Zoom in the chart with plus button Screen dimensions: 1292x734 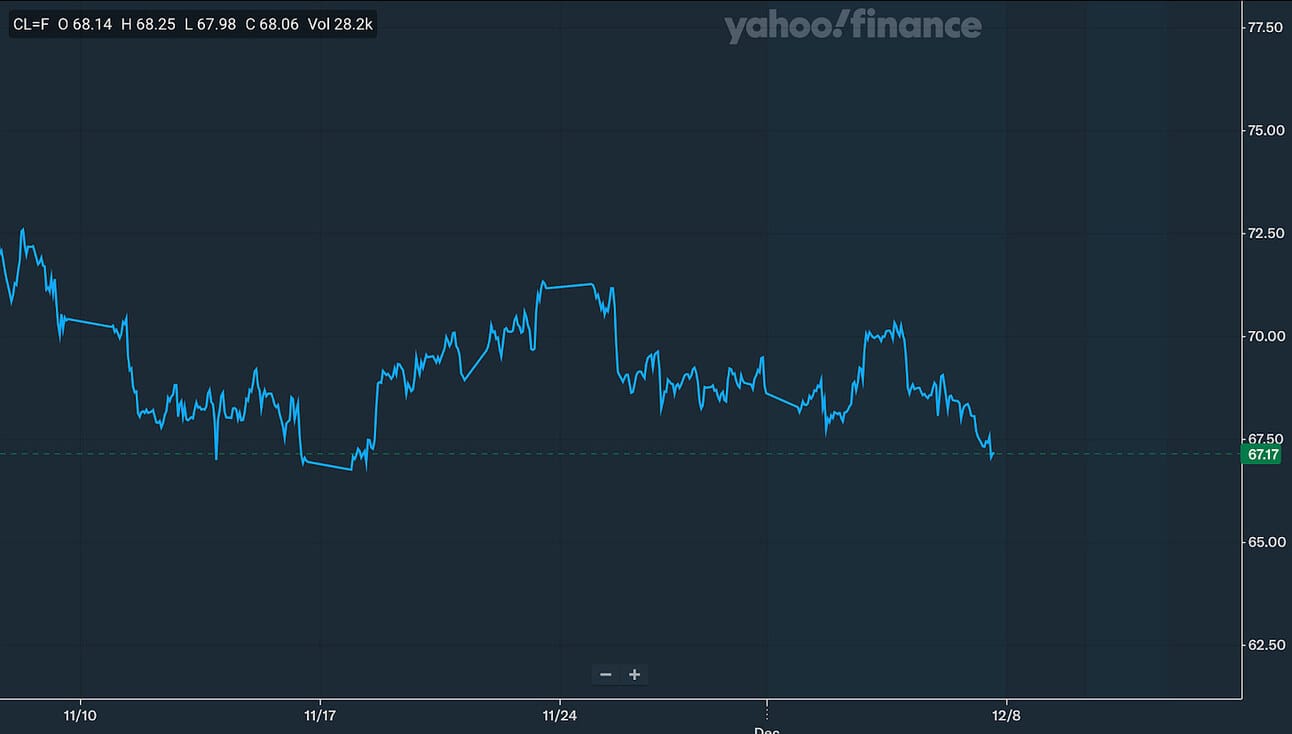point(634,674)
